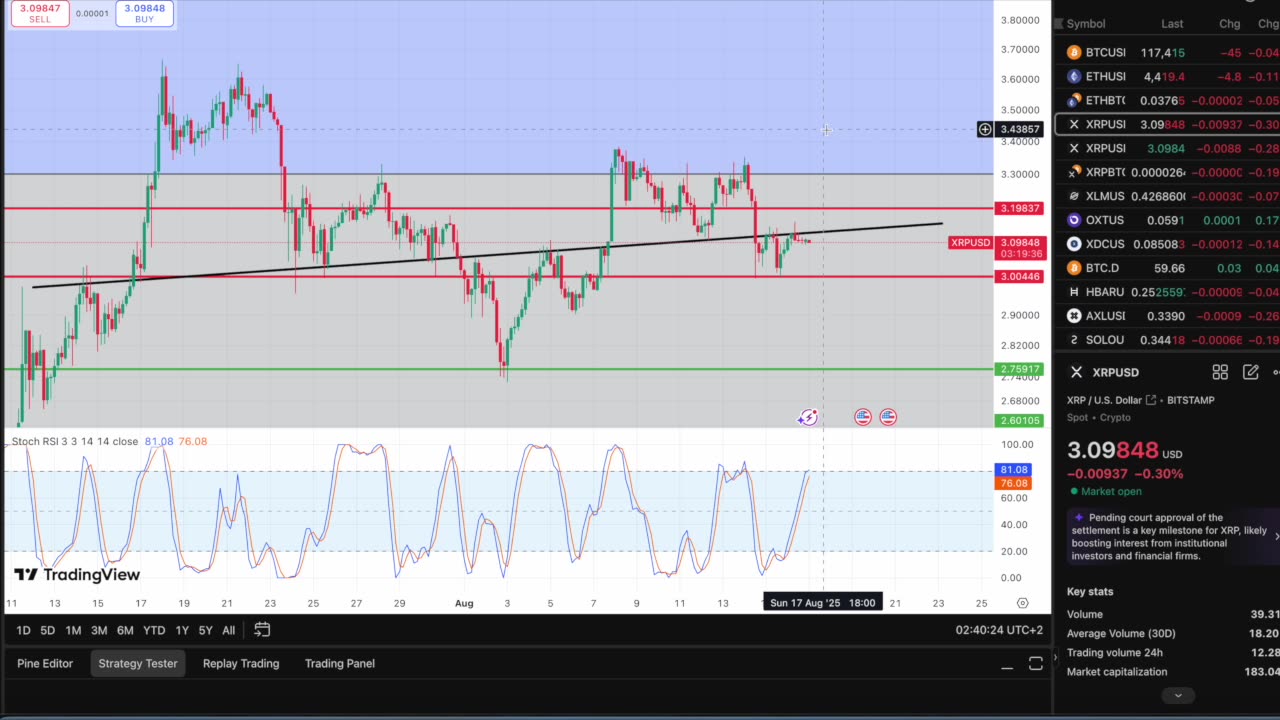Image resolution: width=1280 pixels, height=720 pixels.
Task: Click the Ethereum icon in ETHUSD row
Action: [x=1074, y=76]
